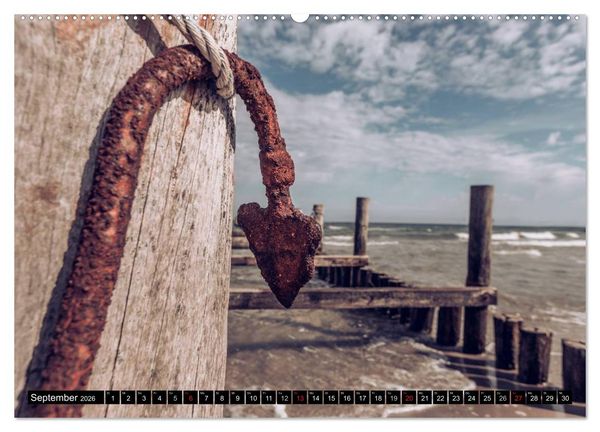Viewport: 600px width, 432px height.
Task: Click the tallest wooden groyne post
Action: coord(478,269)
